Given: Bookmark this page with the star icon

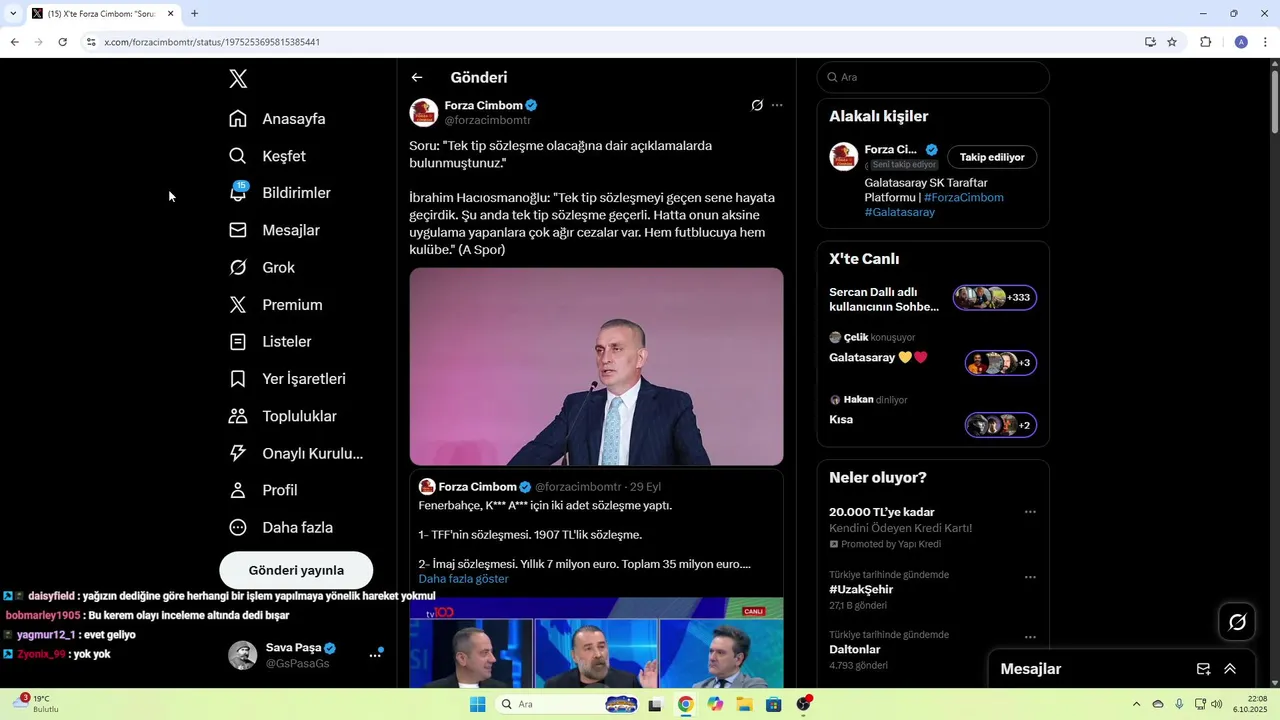Looking at the screenshot, I should coord(1172,42).
